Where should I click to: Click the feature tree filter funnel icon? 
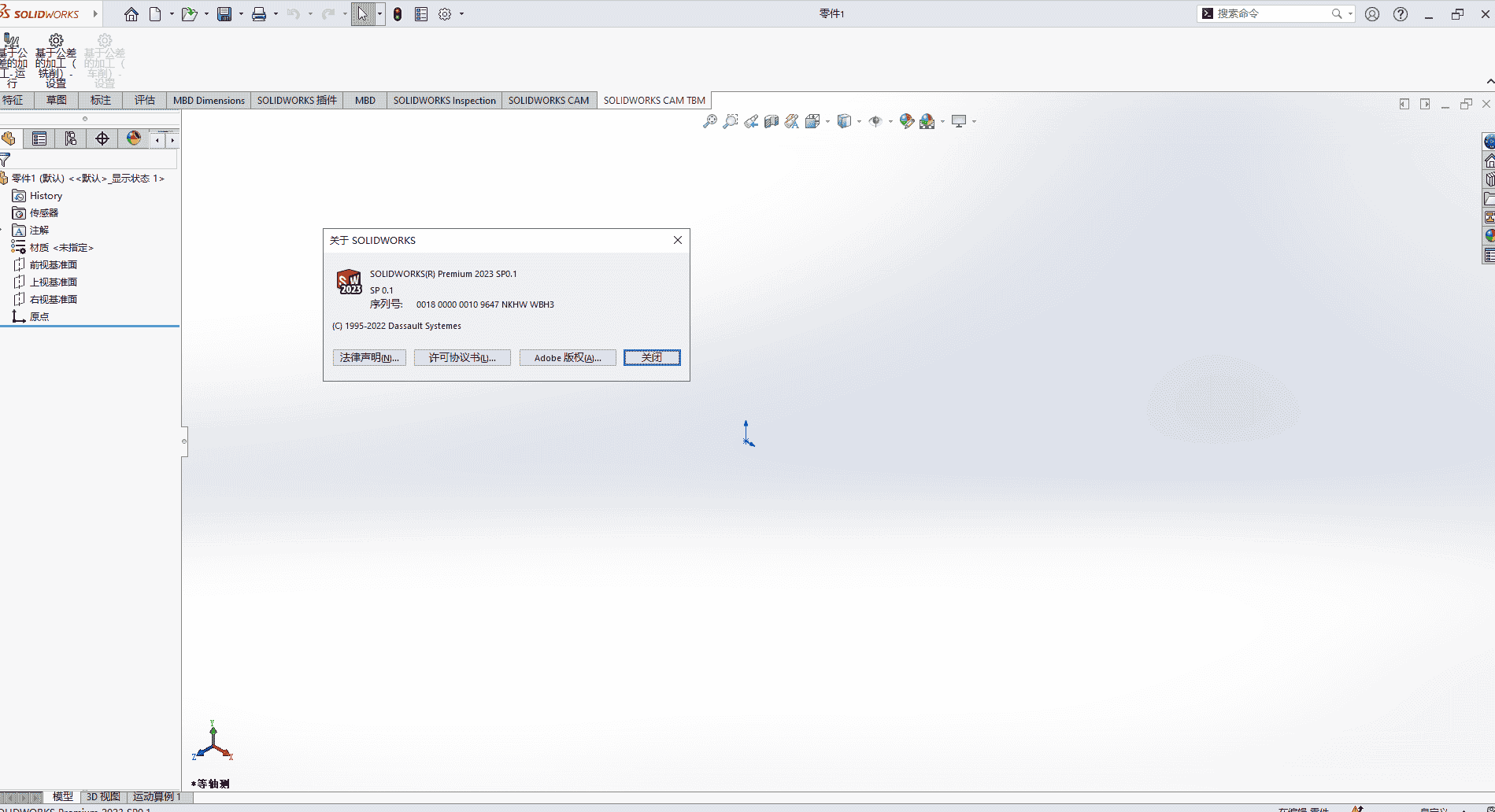pyautogui.click(x=6, y=160)
